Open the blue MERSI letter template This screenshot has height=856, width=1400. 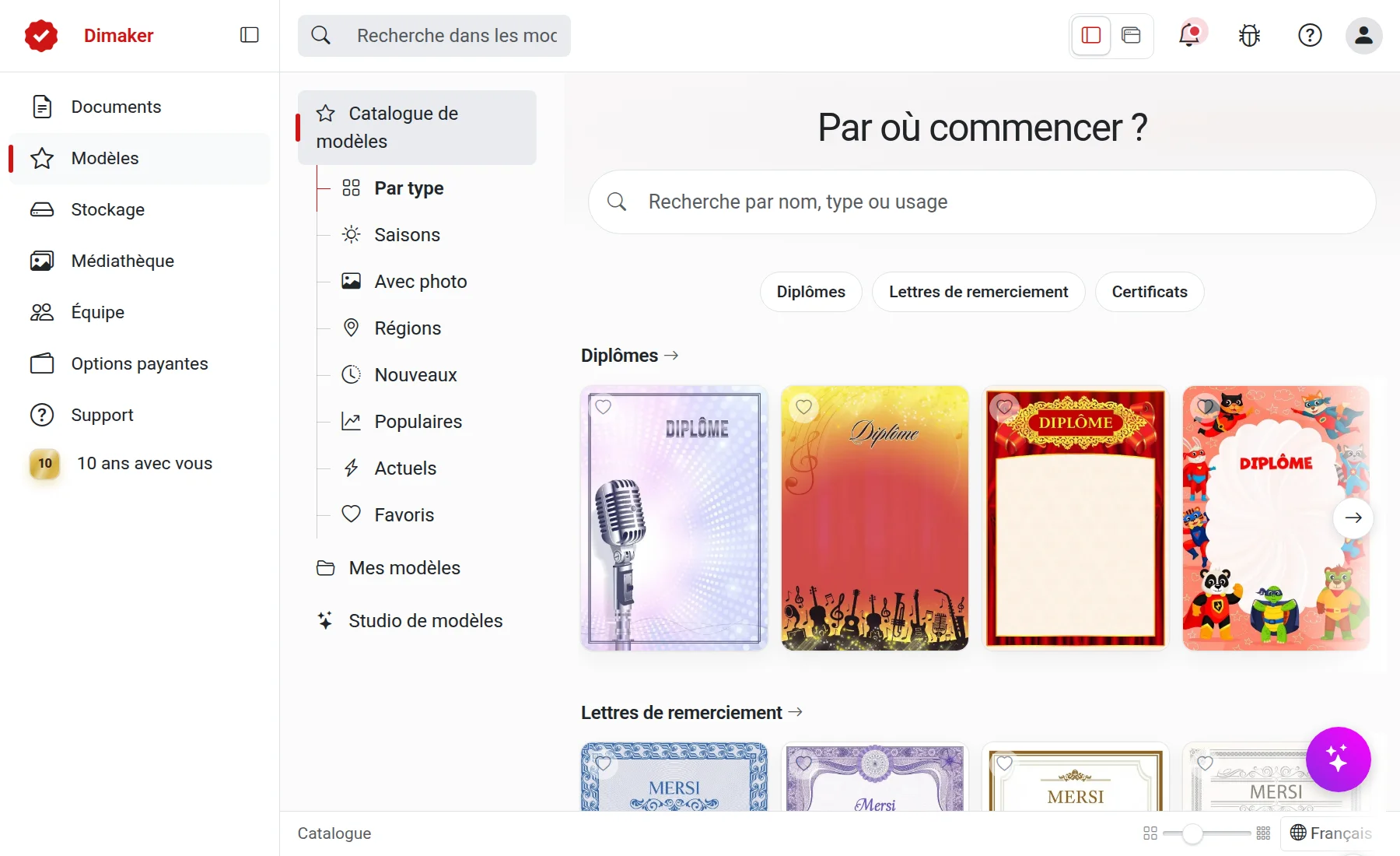click(x=674, y=777)
